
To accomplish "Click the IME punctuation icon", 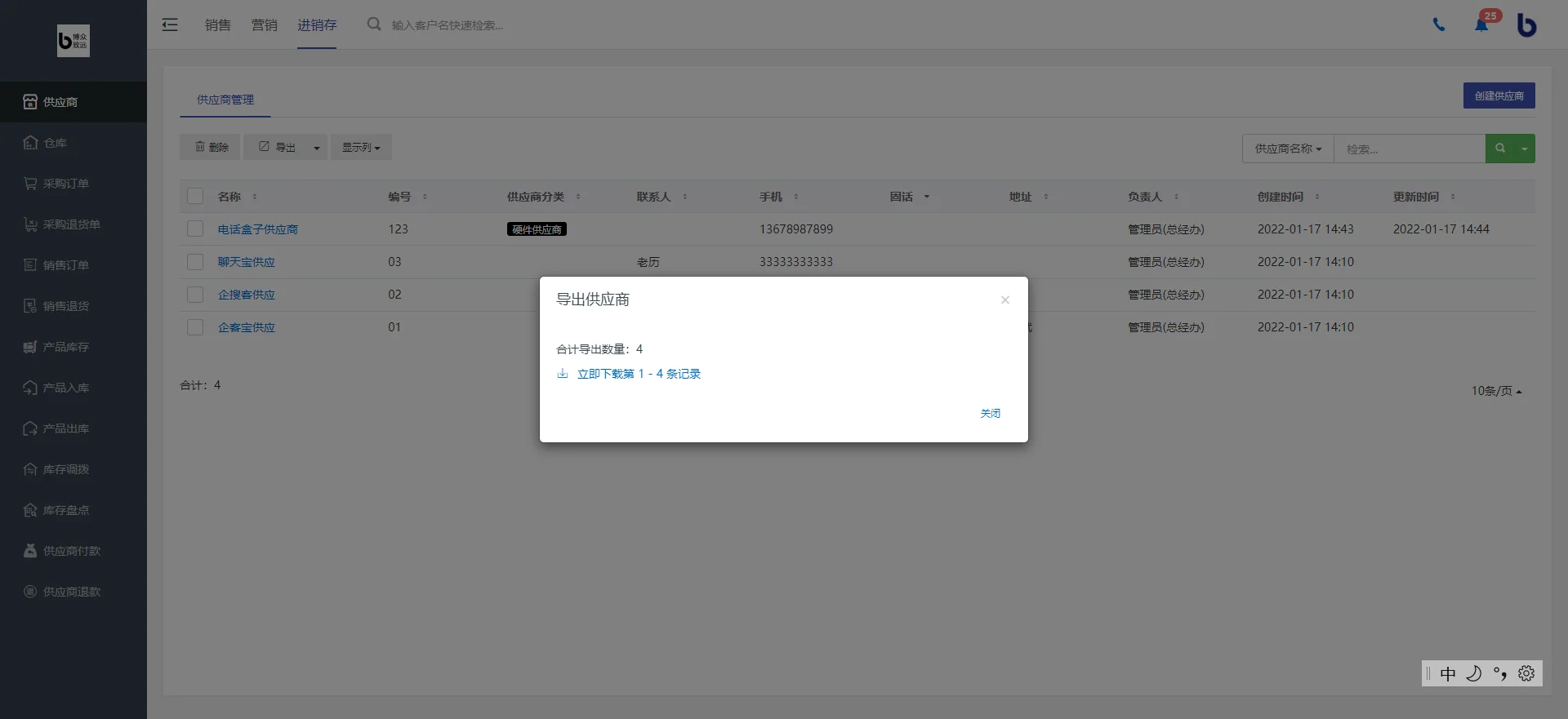I will (1500, 673).
